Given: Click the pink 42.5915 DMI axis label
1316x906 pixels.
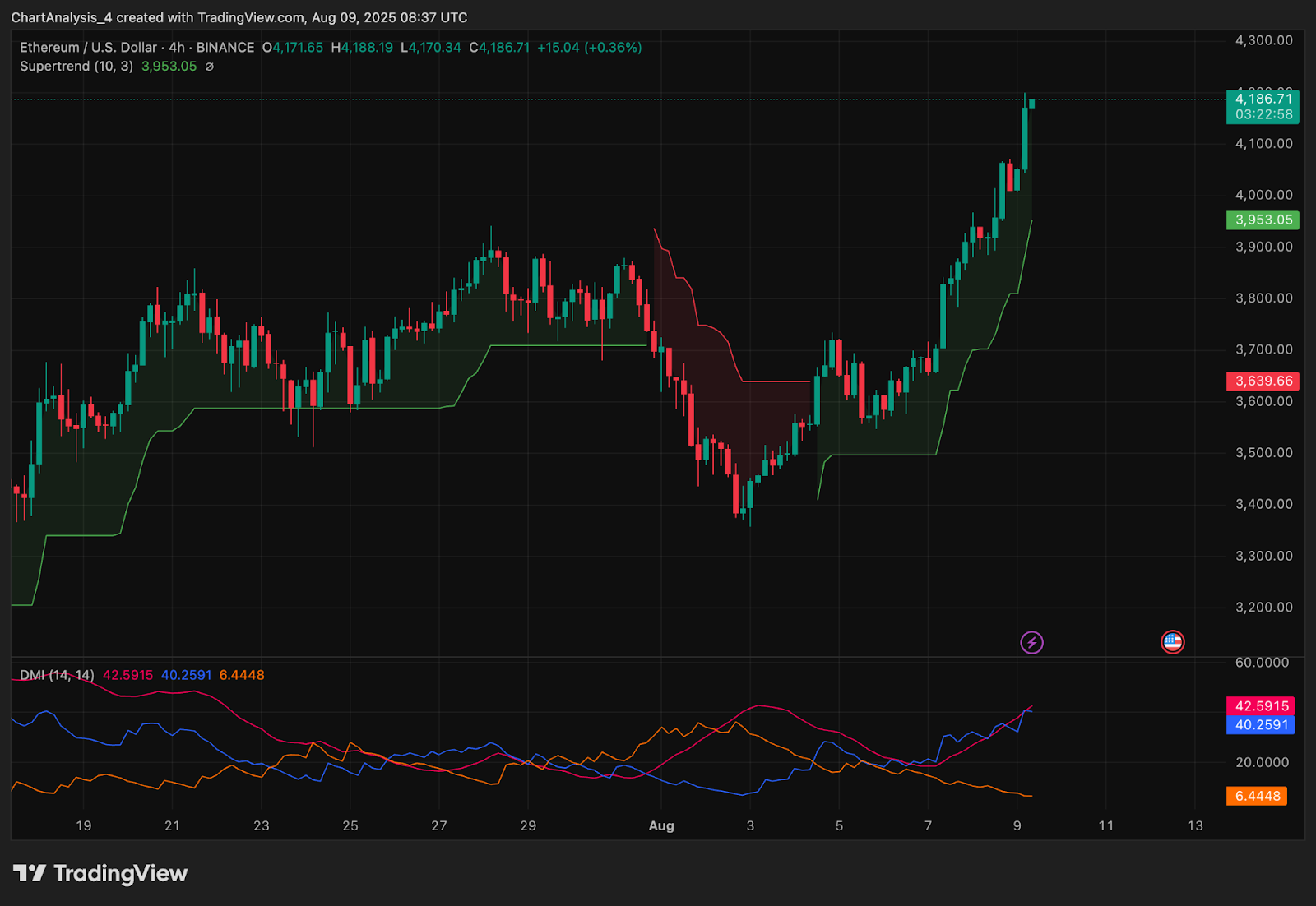Looking at the screenshot, I should 1261,706.
